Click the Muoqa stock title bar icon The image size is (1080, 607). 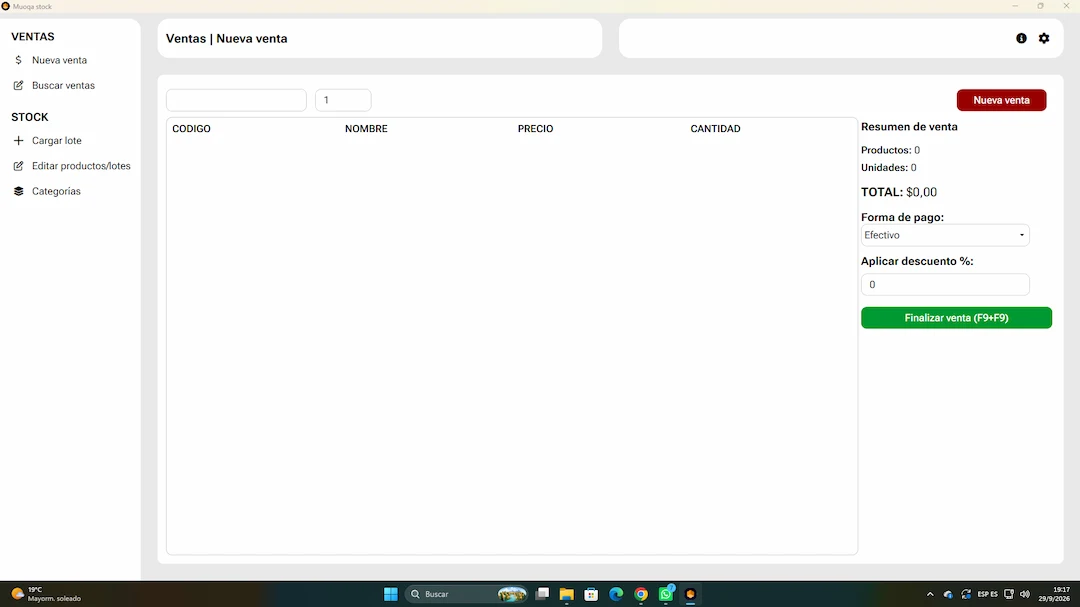pyautogui.click(x=6, y=6)
